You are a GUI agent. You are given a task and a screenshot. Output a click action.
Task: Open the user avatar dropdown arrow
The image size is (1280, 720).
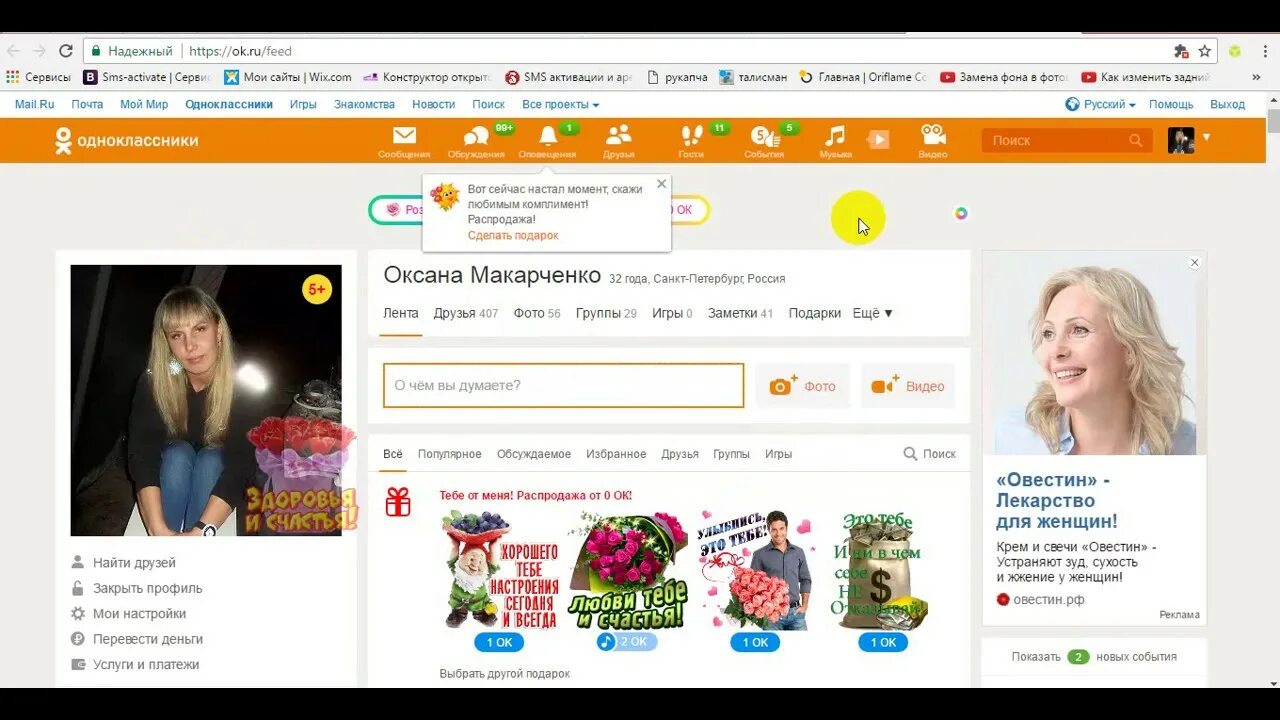tap(1206, 137)
